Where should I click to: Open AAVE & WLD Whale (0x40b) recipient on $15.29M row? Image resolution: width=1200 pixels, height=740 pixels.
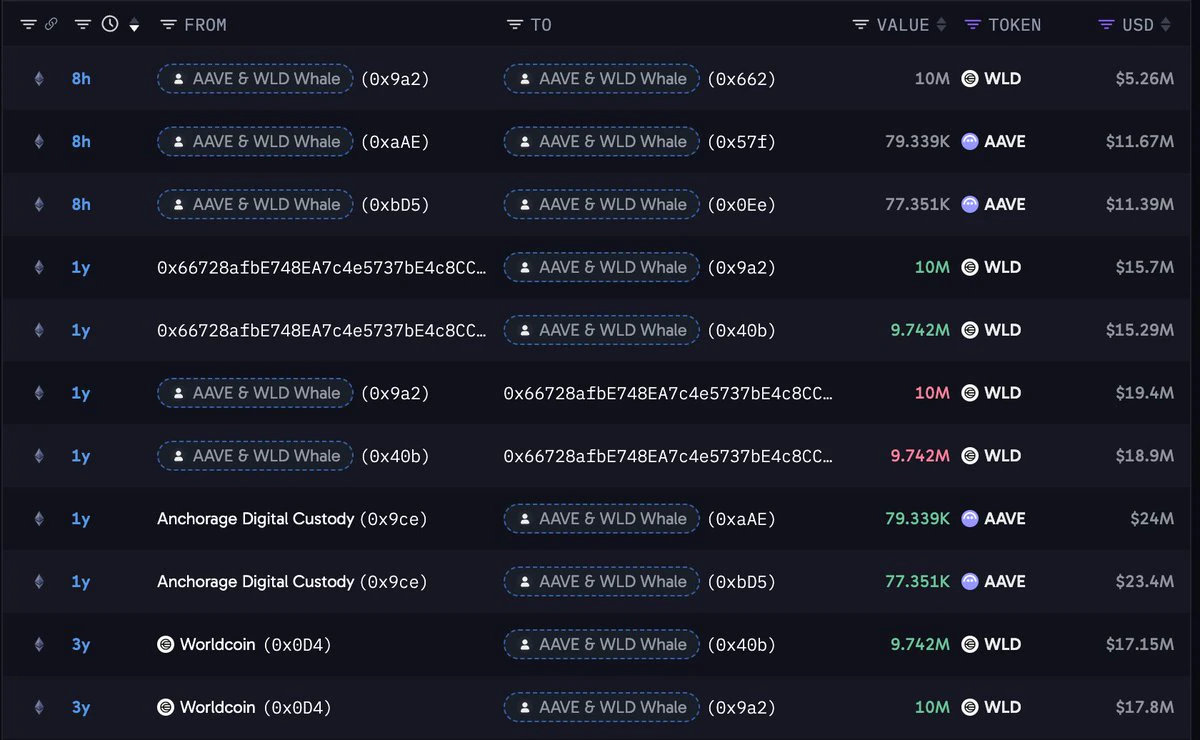pyautogui.click(x=640, y=330)
